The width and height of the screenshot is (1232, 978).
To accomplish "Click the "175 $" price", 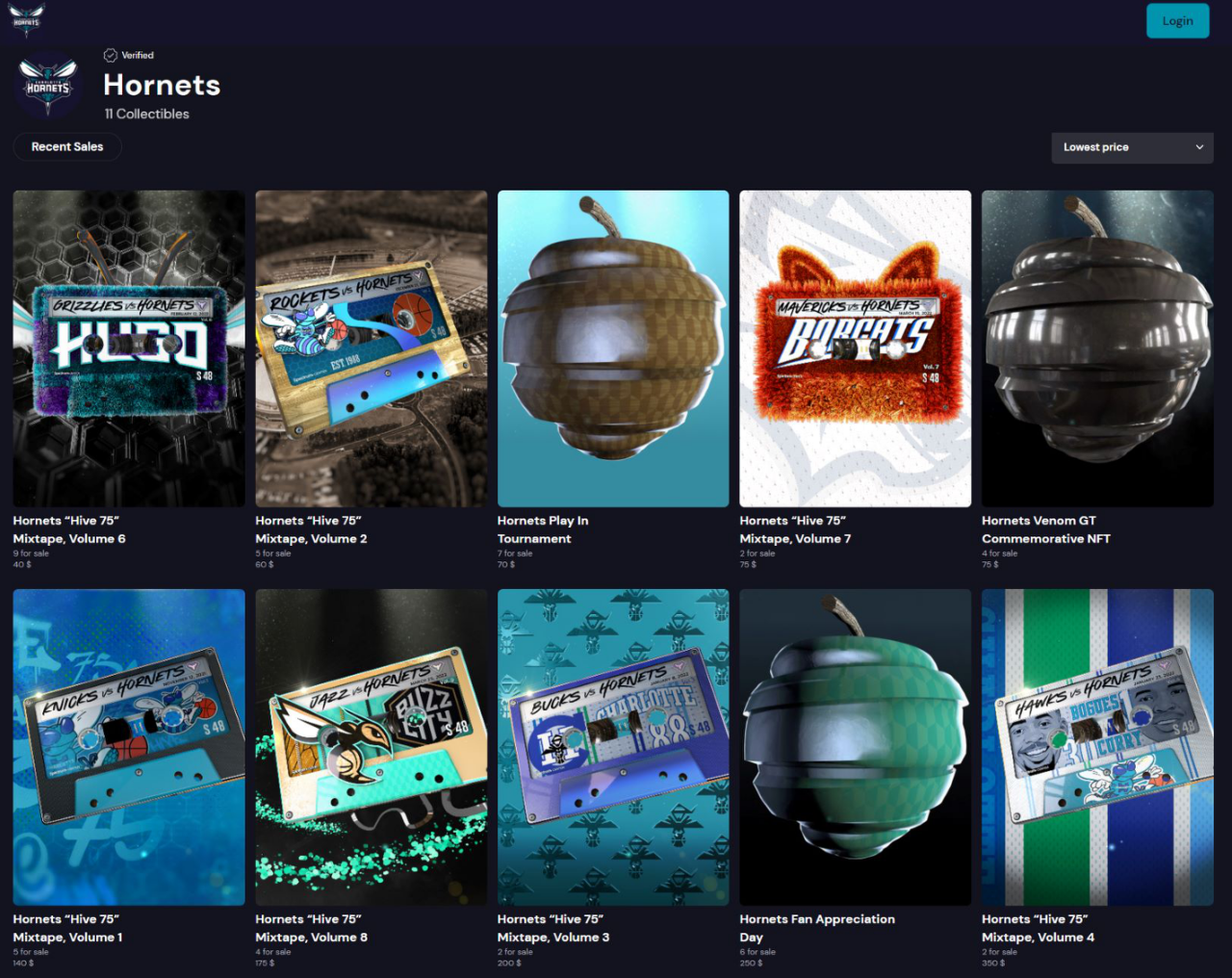I will 265,963.
